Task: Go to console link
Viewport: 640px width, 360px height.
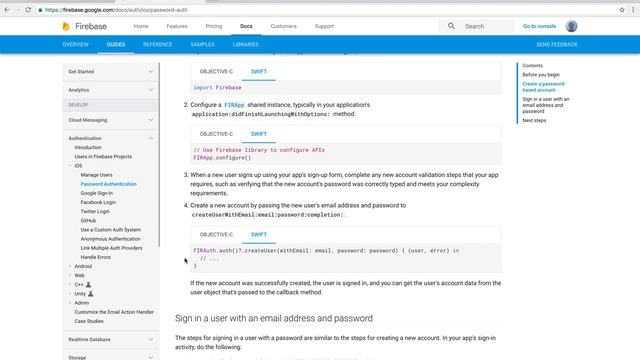Action: coord(539,26)
